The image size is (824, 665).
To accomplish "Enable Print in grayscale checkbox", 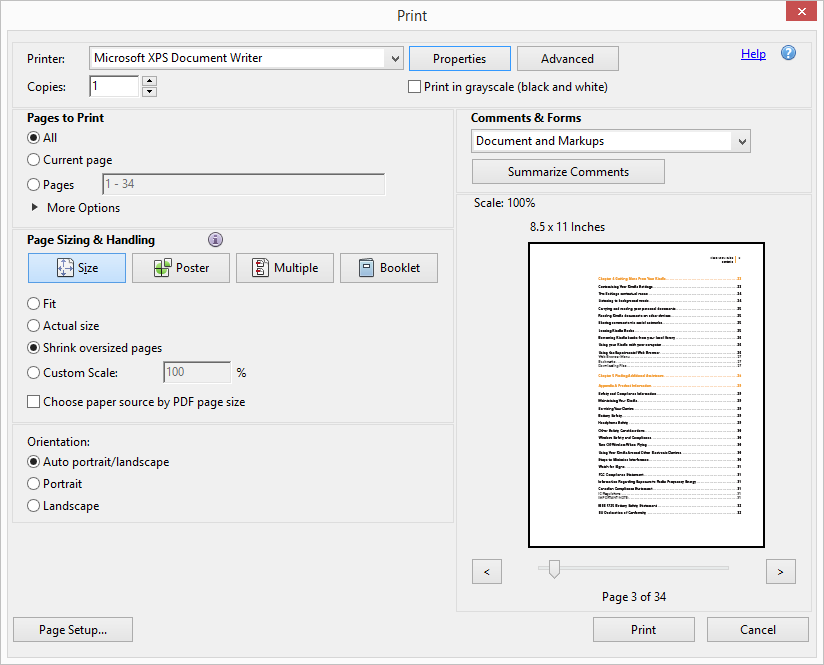I will [415, 87].
